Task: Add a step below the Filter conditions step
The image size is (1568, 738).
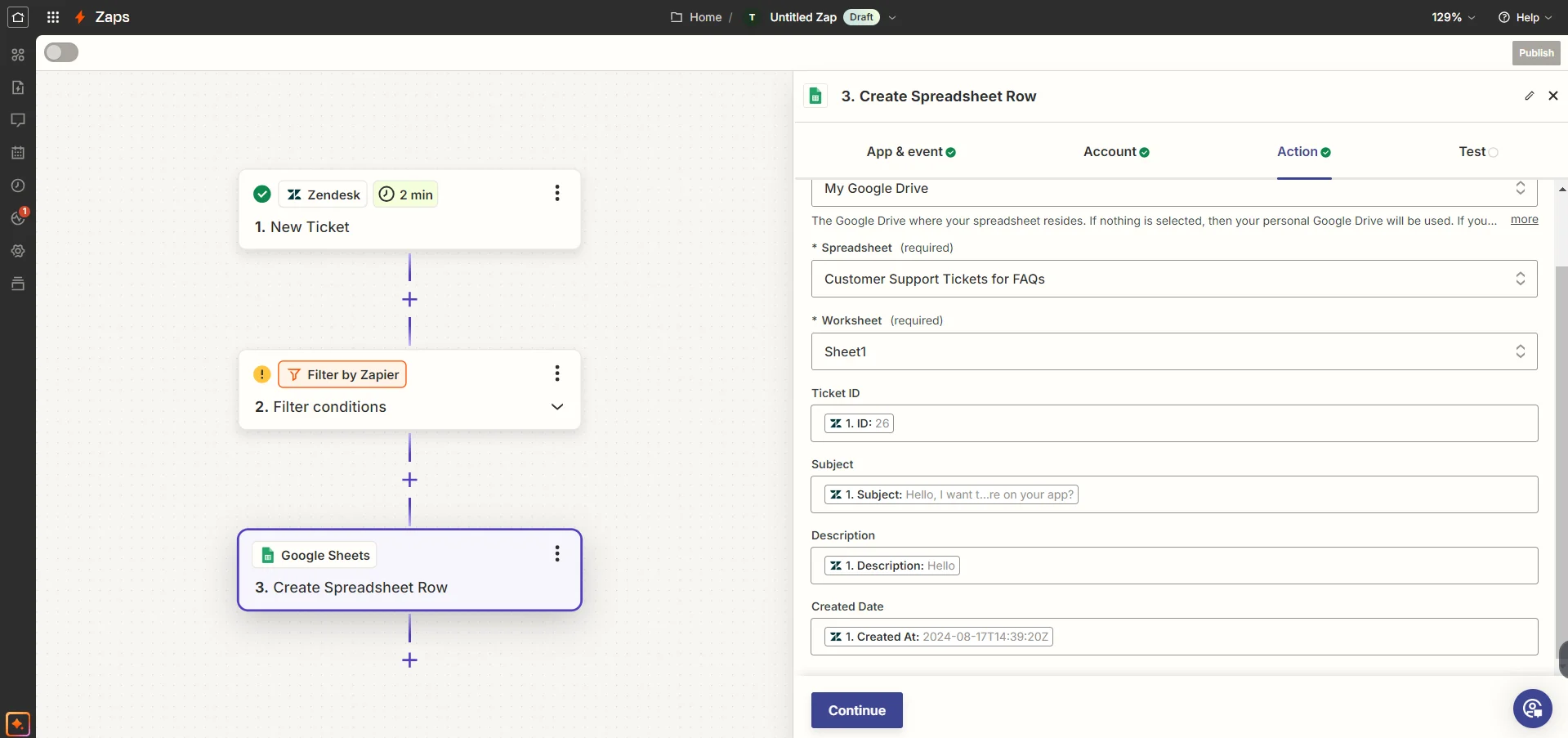Action: pos(410,480)
